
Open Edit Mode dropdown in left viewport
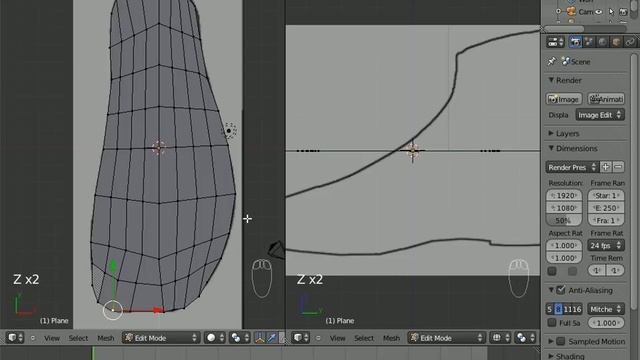[161, 338]
